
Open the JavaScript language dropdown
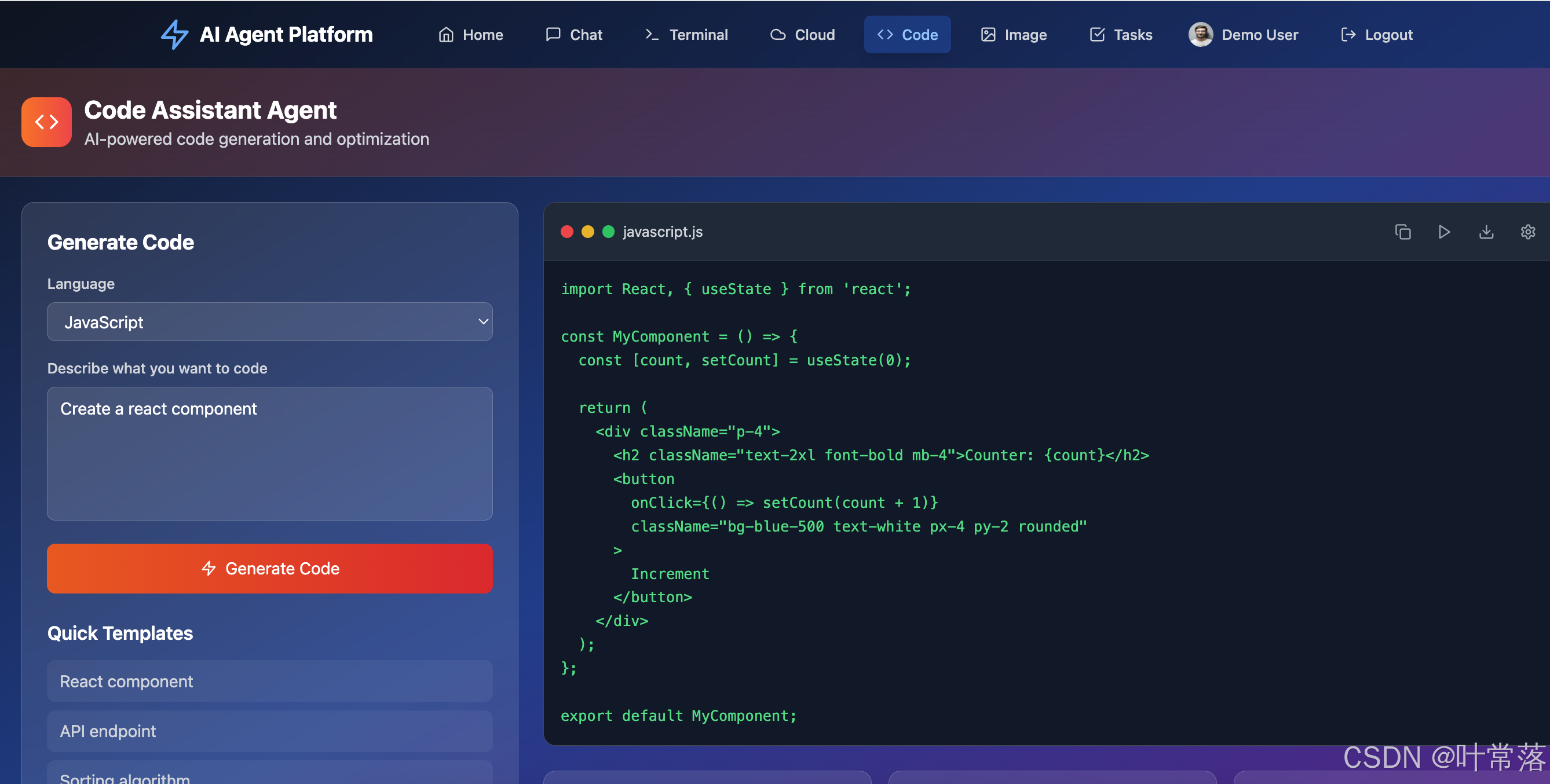[x=269, y=322]
